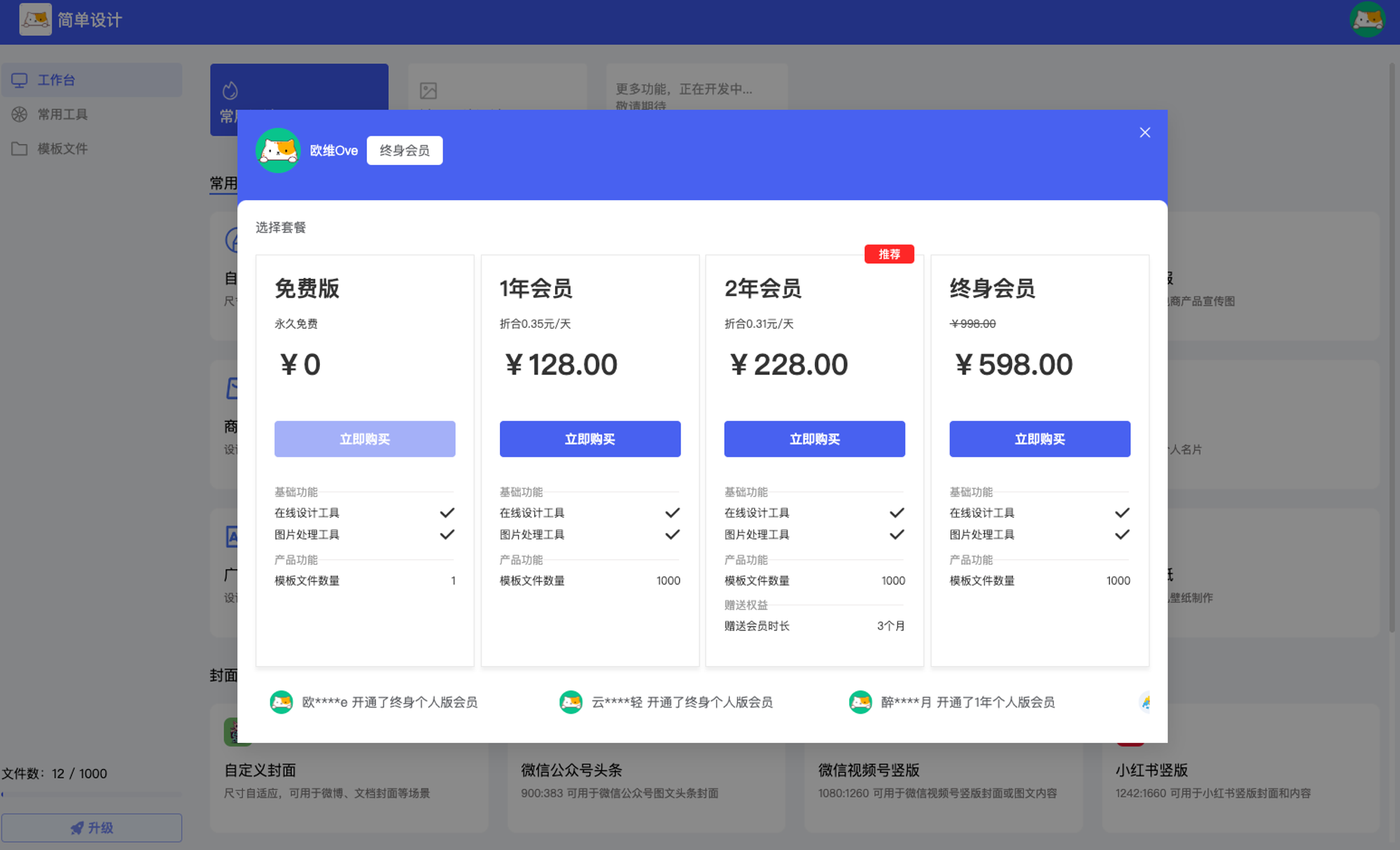Viewport: 1400px width, 850px height.
Task: Open user avatar in top-right corner
Action: coord(1366,19)
